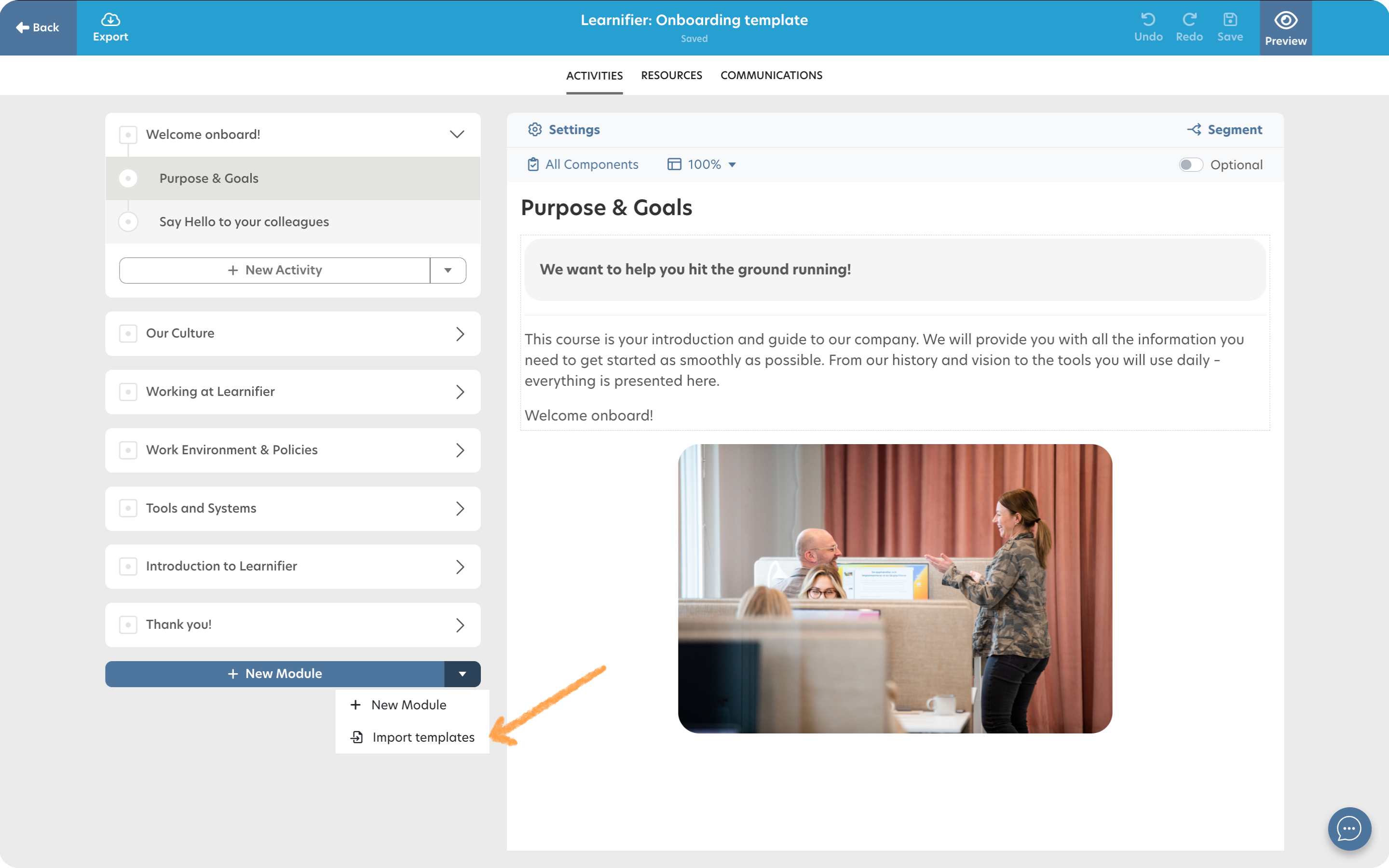Choose New Module from the dropdown menu
1389x868 pixels.
[412, 705]
